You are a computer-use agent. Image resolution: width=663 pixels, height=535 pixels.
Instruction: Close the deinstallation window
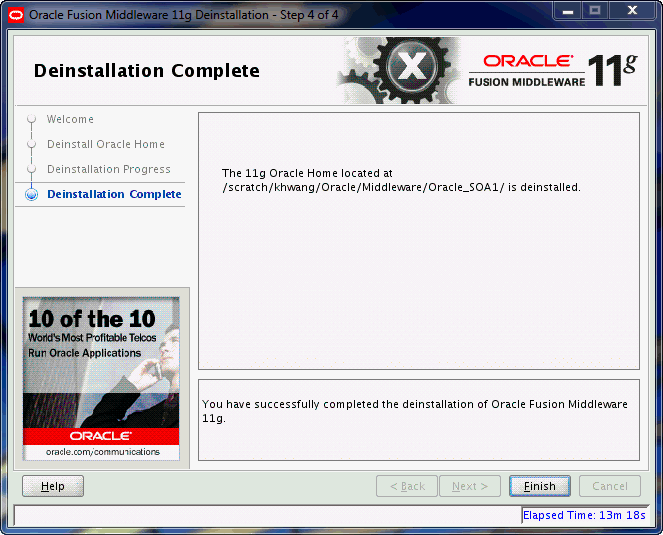pyautogui.click(x=632, y=11)
